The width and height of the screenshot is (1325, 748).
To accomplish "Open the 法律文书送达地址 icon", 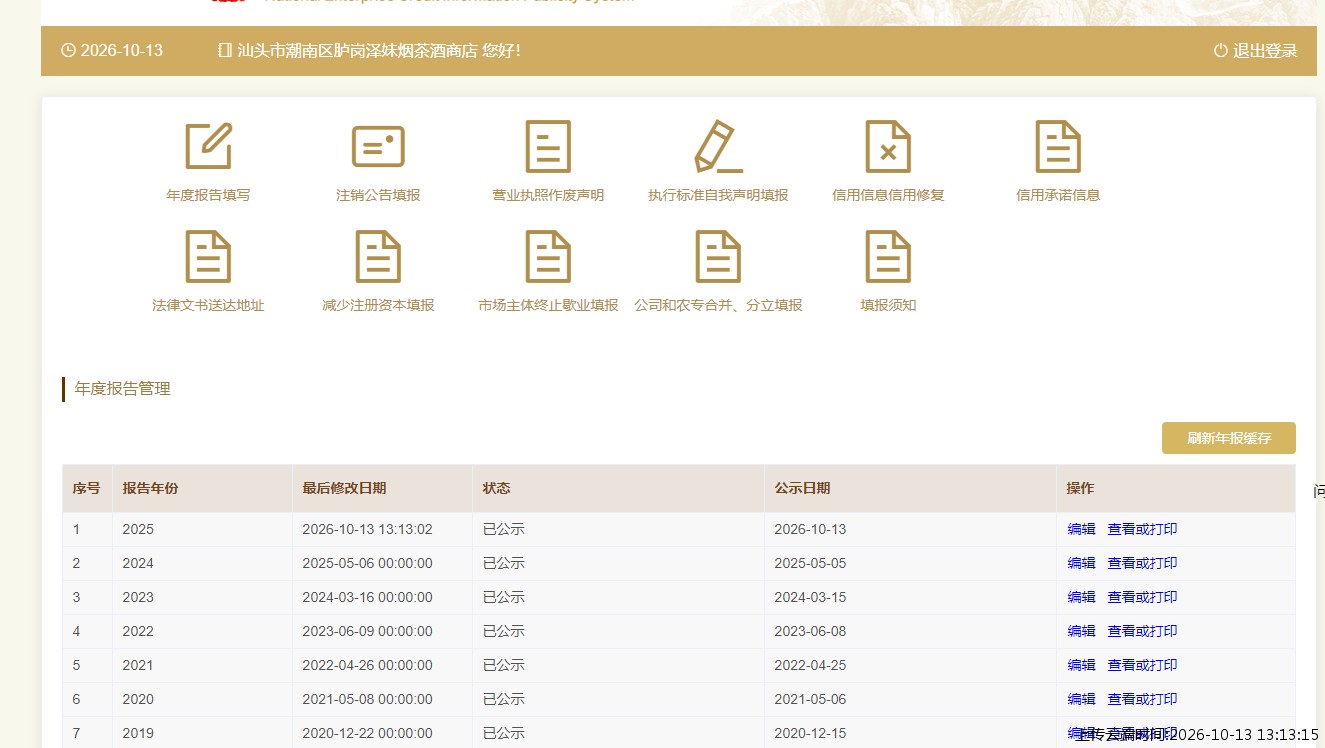I will [208, 256].
